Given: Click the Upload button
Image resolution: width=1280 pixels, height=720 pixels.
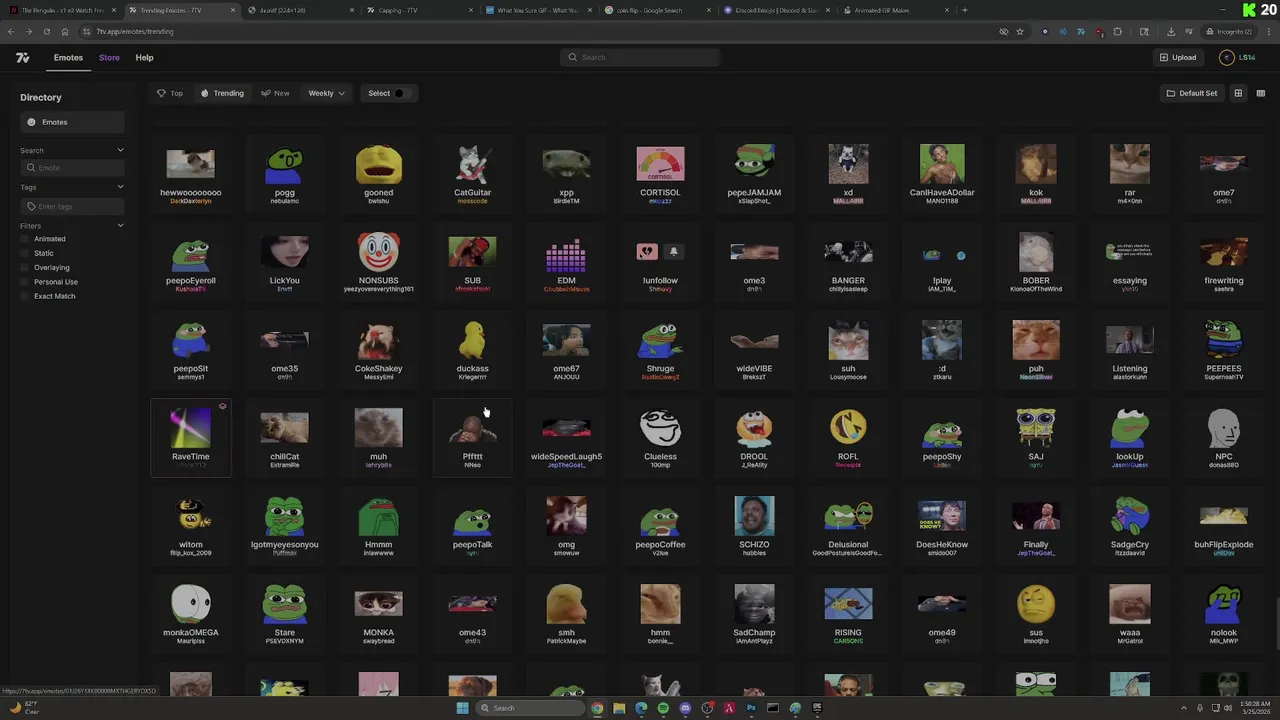Looking at the screenshot, I should 1178,57.
